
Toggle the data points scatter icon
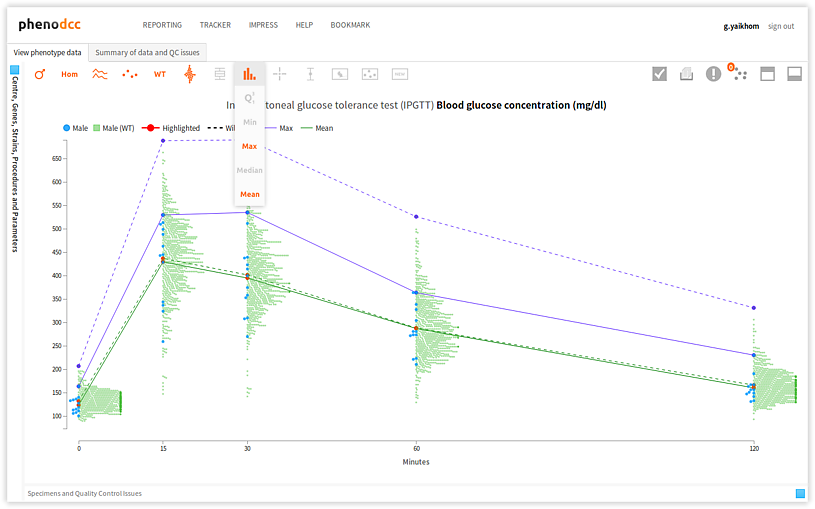pos(130,74)
